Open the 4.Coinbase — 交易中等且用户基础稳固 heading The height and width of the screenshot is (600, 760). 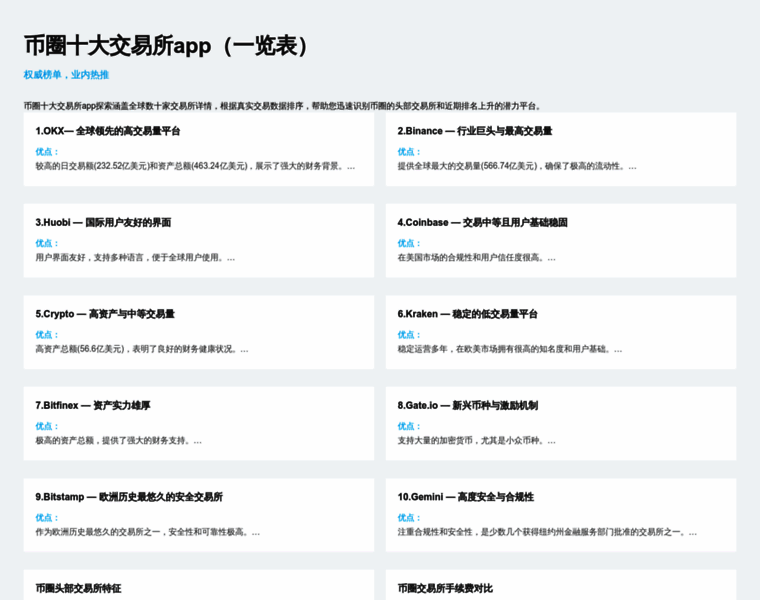pyautogui.click(x=483, y=222)
